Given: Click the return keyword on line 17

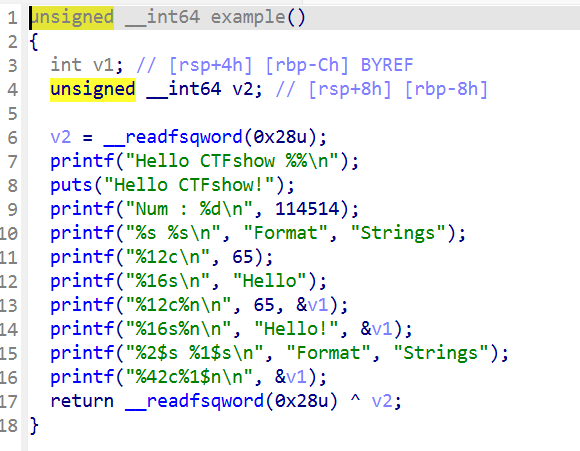Looking at the screenshot, I should coord(82,401).
